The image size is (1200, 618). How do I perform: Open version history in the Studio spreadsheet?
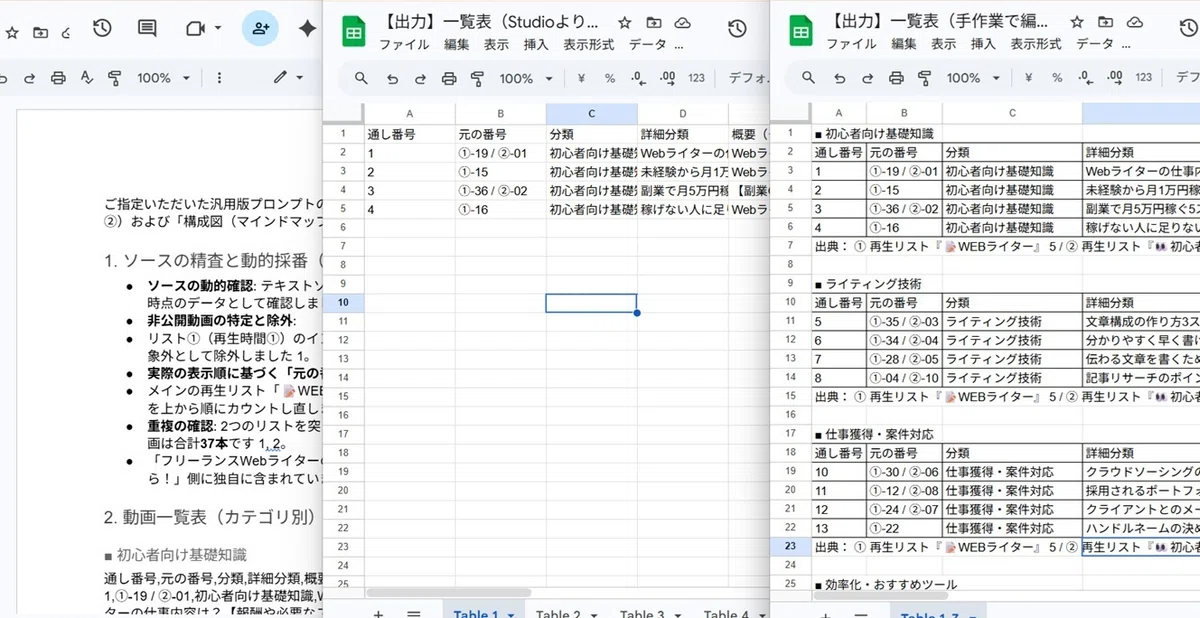pyautogui.click(x=737, y=29)
